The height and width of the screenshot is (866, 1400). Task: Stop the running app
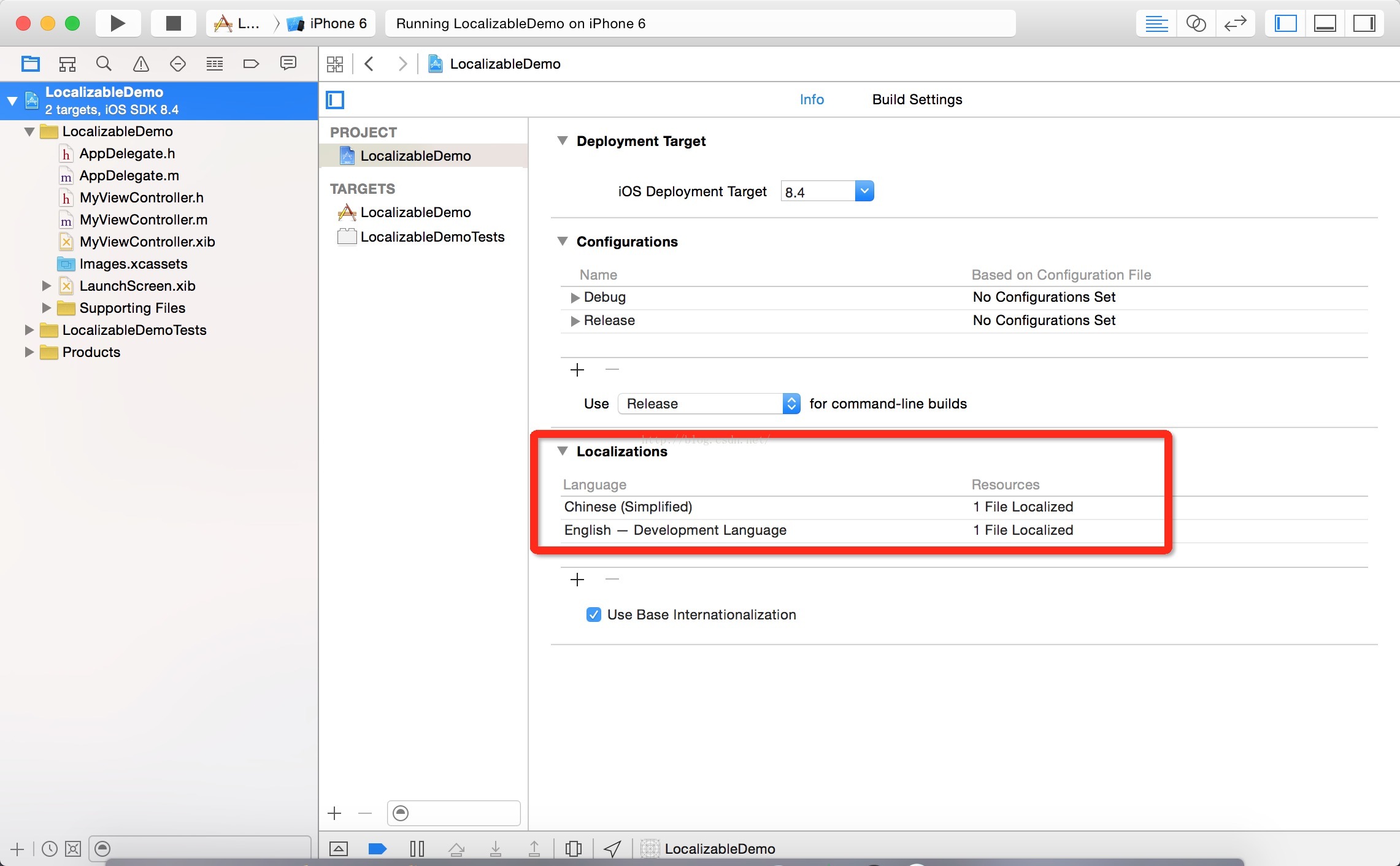coord(174,23)
